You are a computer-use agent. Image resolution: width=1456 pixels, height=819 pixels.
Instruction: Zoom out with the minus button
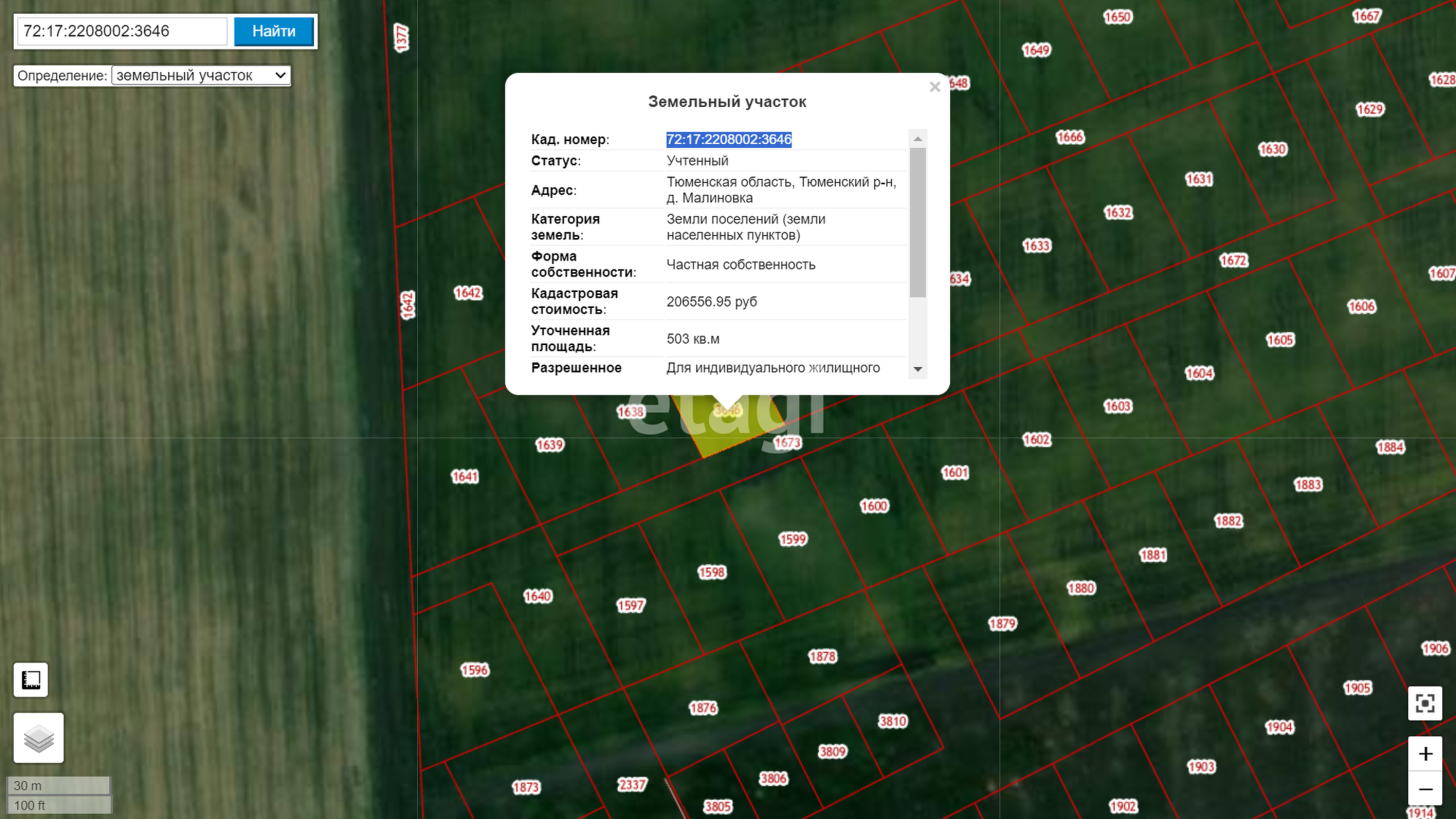click(x=1425, y=789)
